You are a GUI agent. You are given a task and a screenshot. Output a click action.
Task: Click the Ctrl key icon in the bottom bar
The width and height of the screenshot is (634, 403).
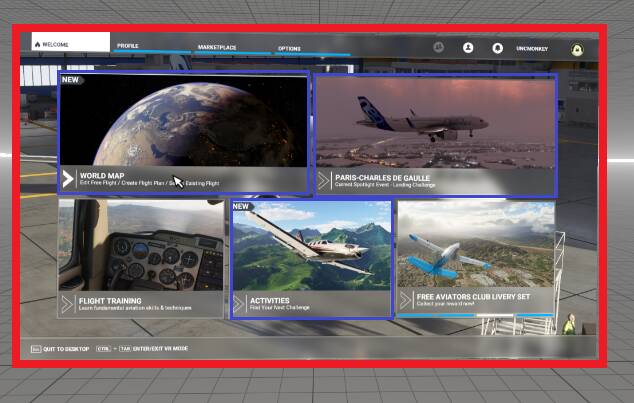(103, 348)
